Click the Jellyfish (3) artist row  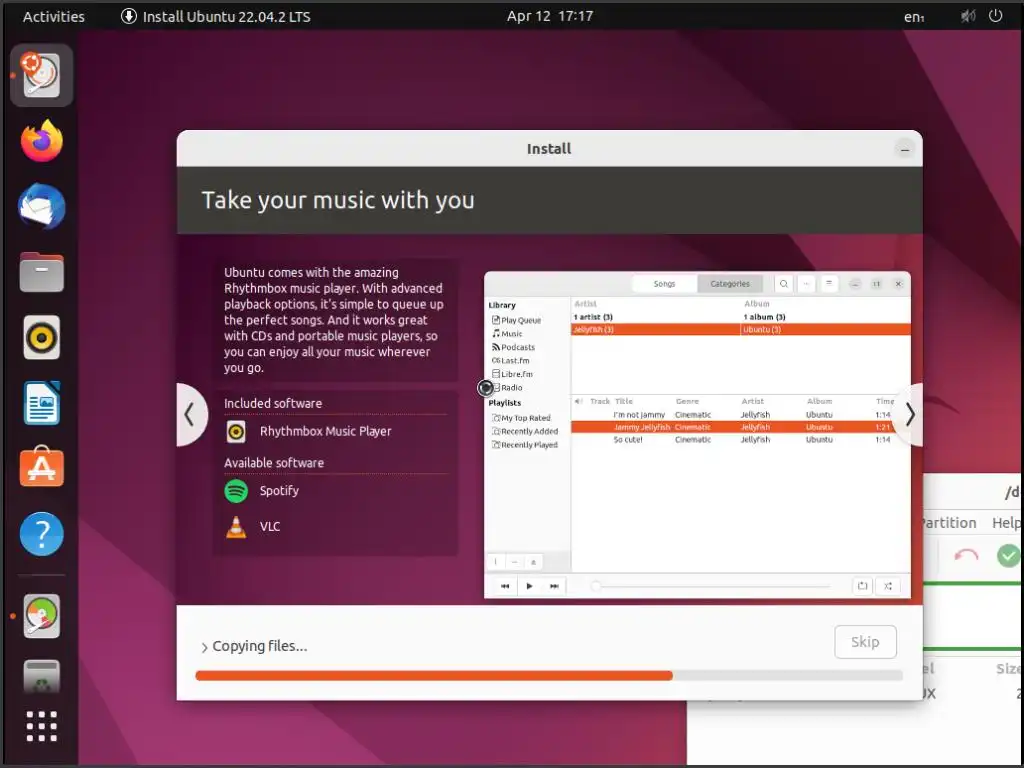(x=656, y=329)
